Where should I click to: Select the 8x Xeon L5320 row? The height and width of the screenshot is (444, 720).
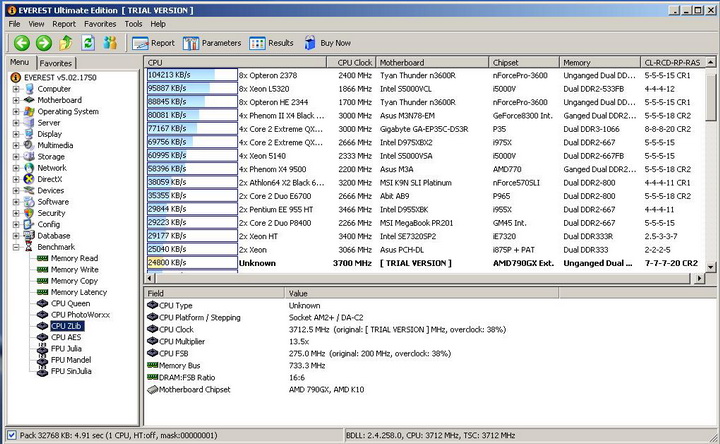pos(425,89)
